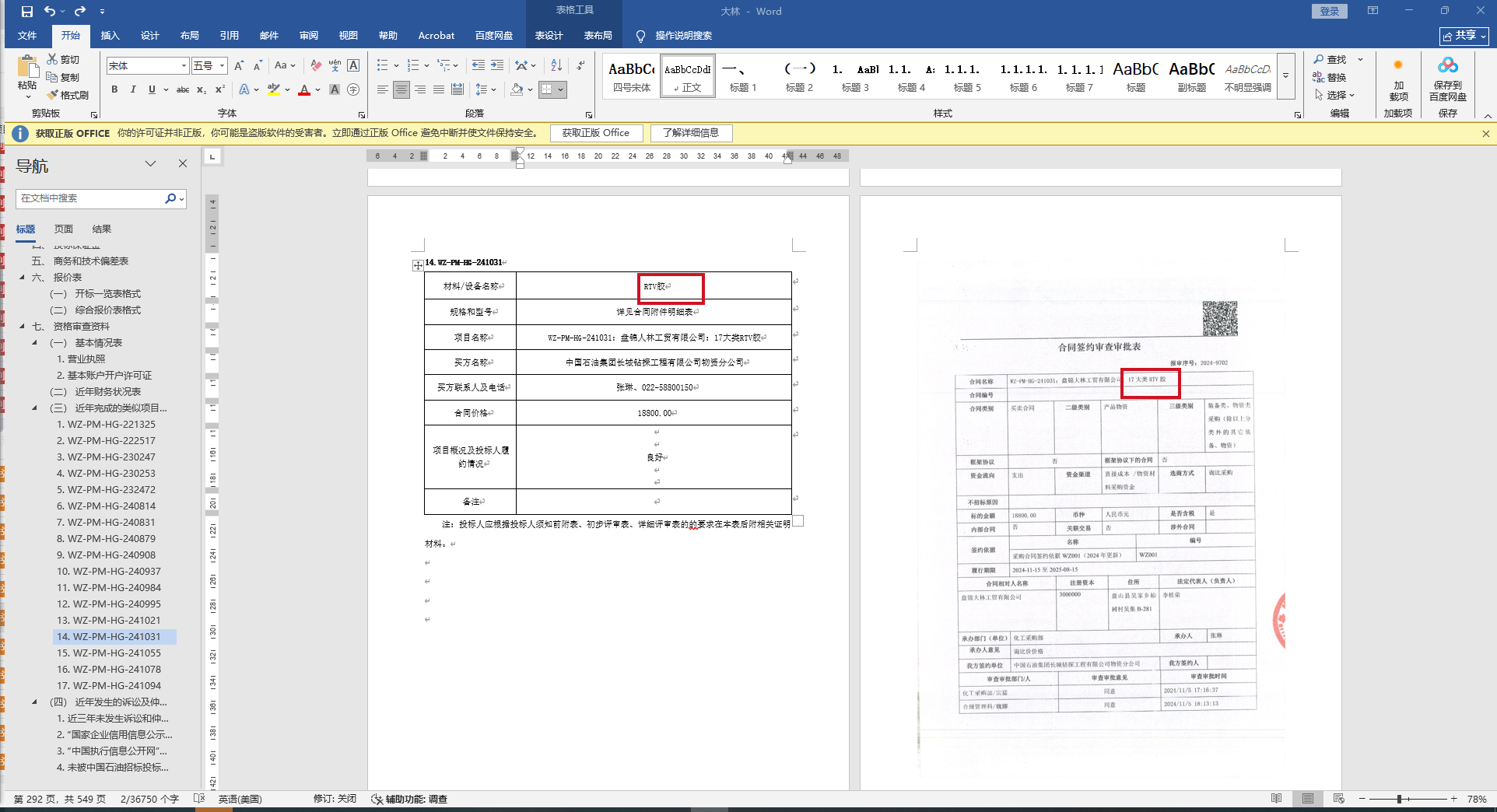The image size is (1497, 812).
Task: Click the 获取正版 Office button
Action: 596,133
